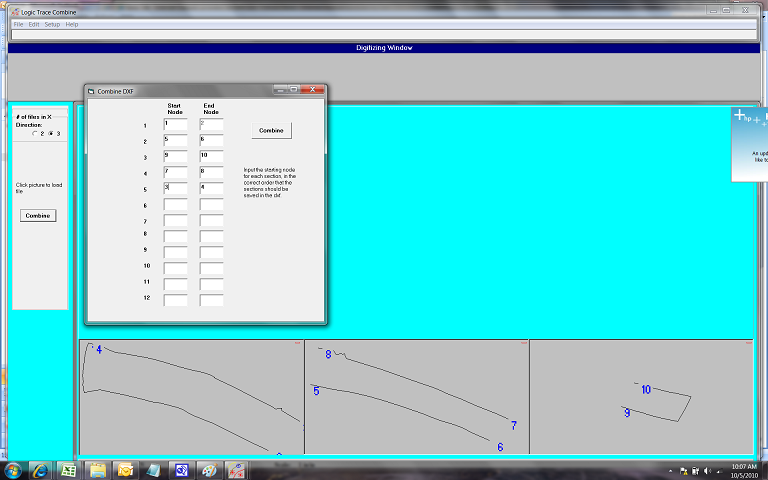This screenshot has height=480, width=768.
Task: Click Combine button in Combine DXF dialog
Action: click(271, 131)
